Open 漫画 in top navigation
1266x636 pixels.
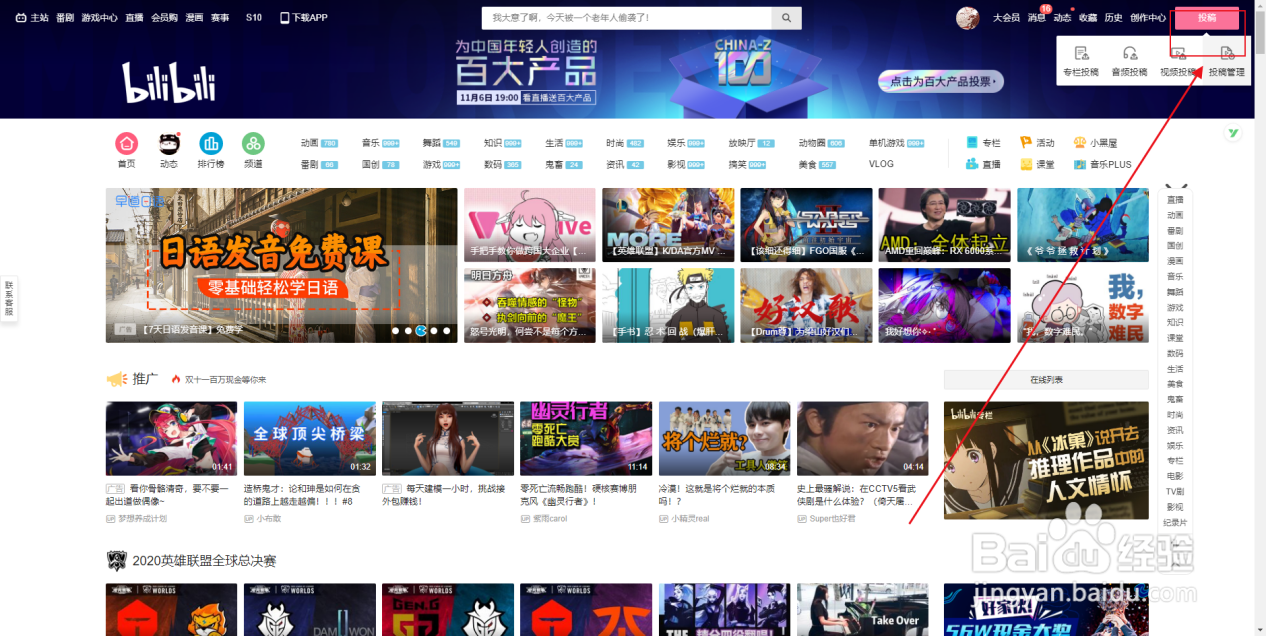(194, 18)
